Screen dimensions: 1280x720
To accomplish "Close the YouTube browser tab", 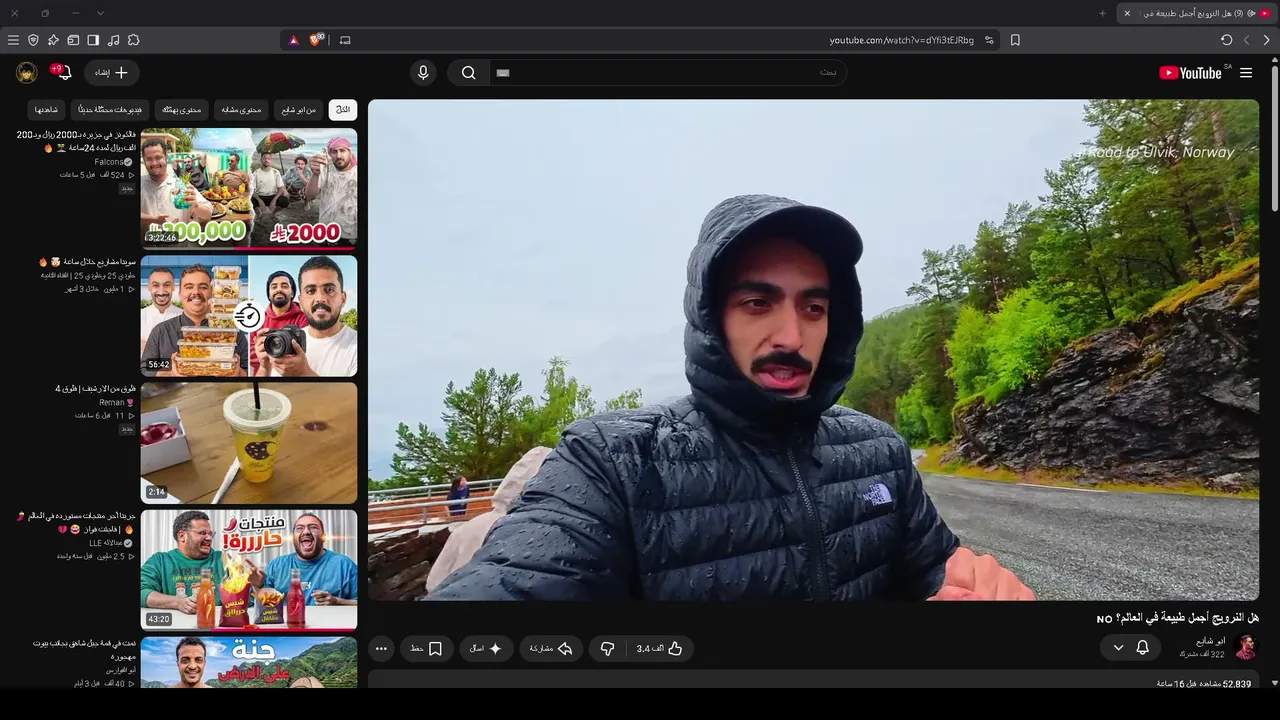I will point(1127,13).
